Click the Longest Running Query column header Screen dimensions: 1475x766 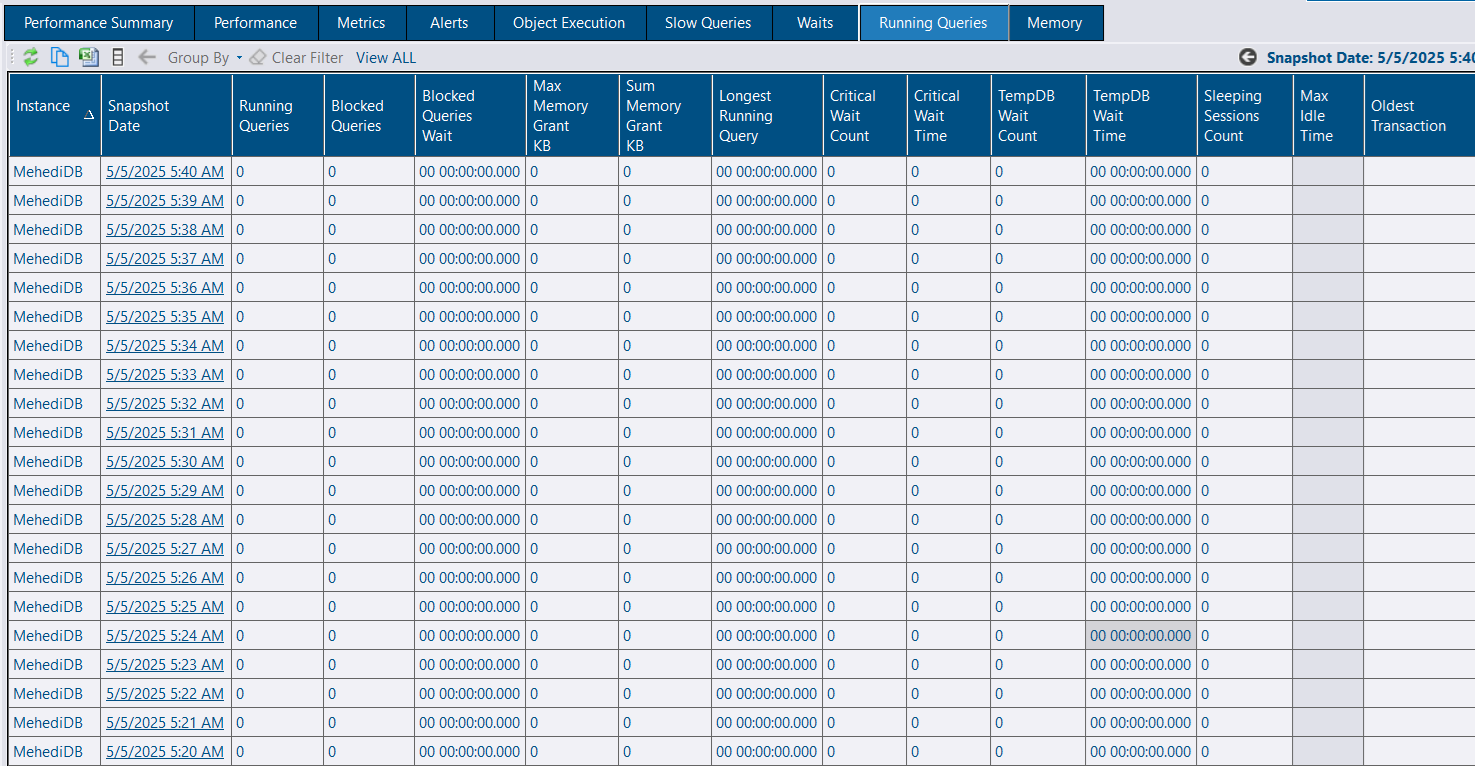(745, 115)
